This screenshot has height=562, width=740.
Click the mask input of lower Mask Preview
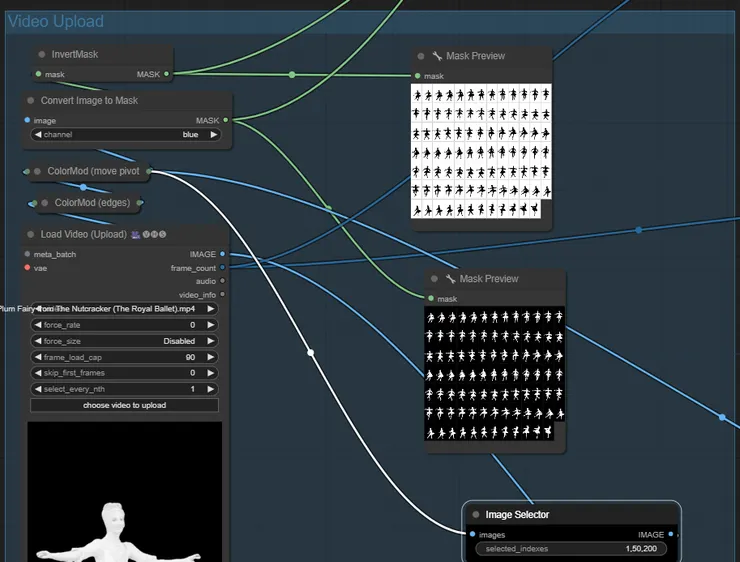tap(431, 299)
